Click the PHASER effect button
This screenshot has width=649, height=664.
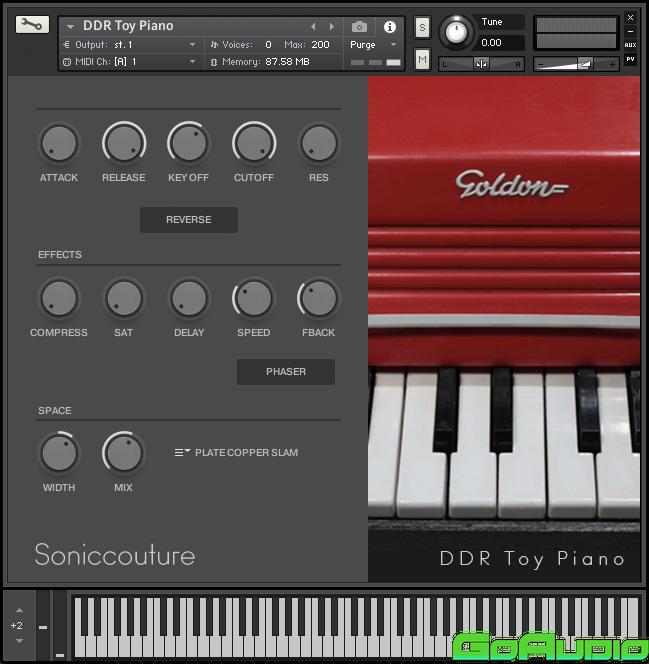point(286,372)
